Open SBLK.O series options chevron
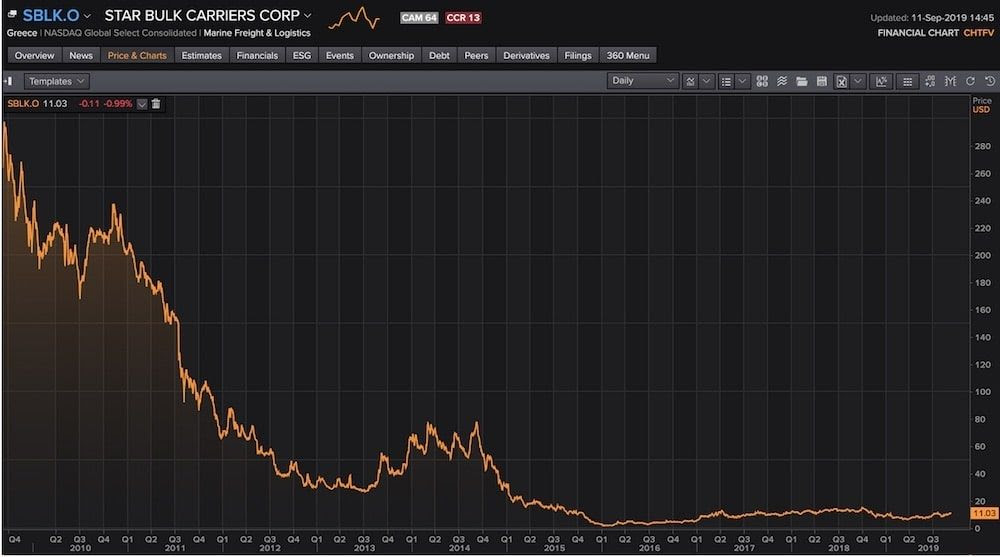Screen dimensions: 1000x557 coord(142,103)
